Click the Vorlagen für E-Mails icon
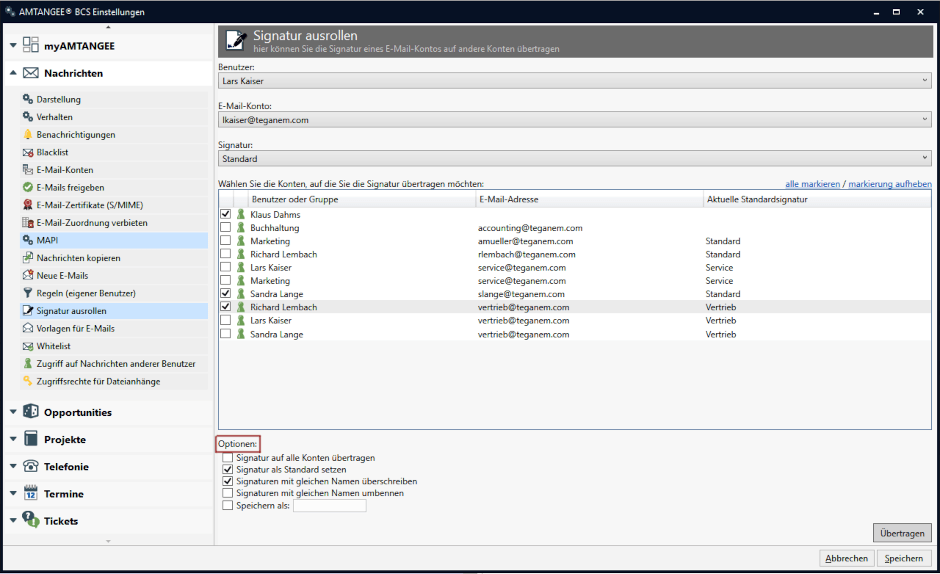 28,328
